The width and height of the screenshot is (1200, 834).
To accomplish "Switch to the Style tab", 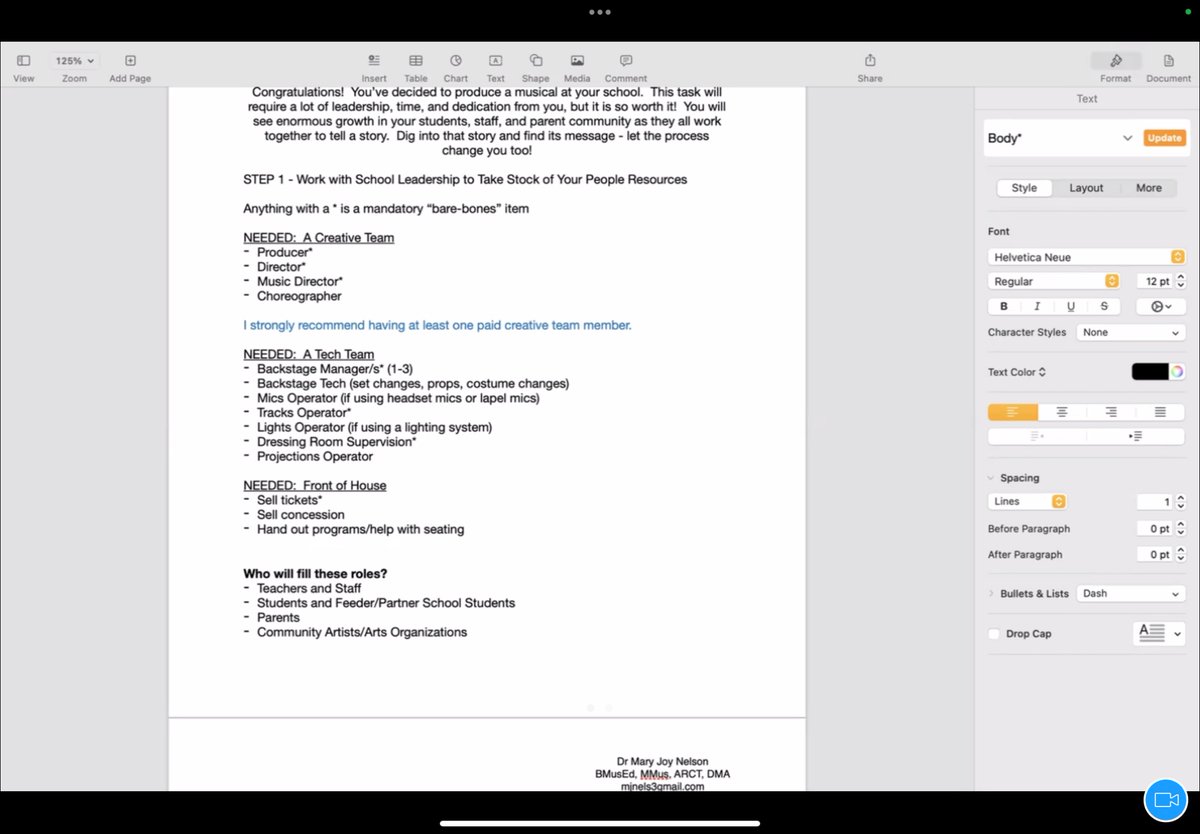I will 1024,188.
